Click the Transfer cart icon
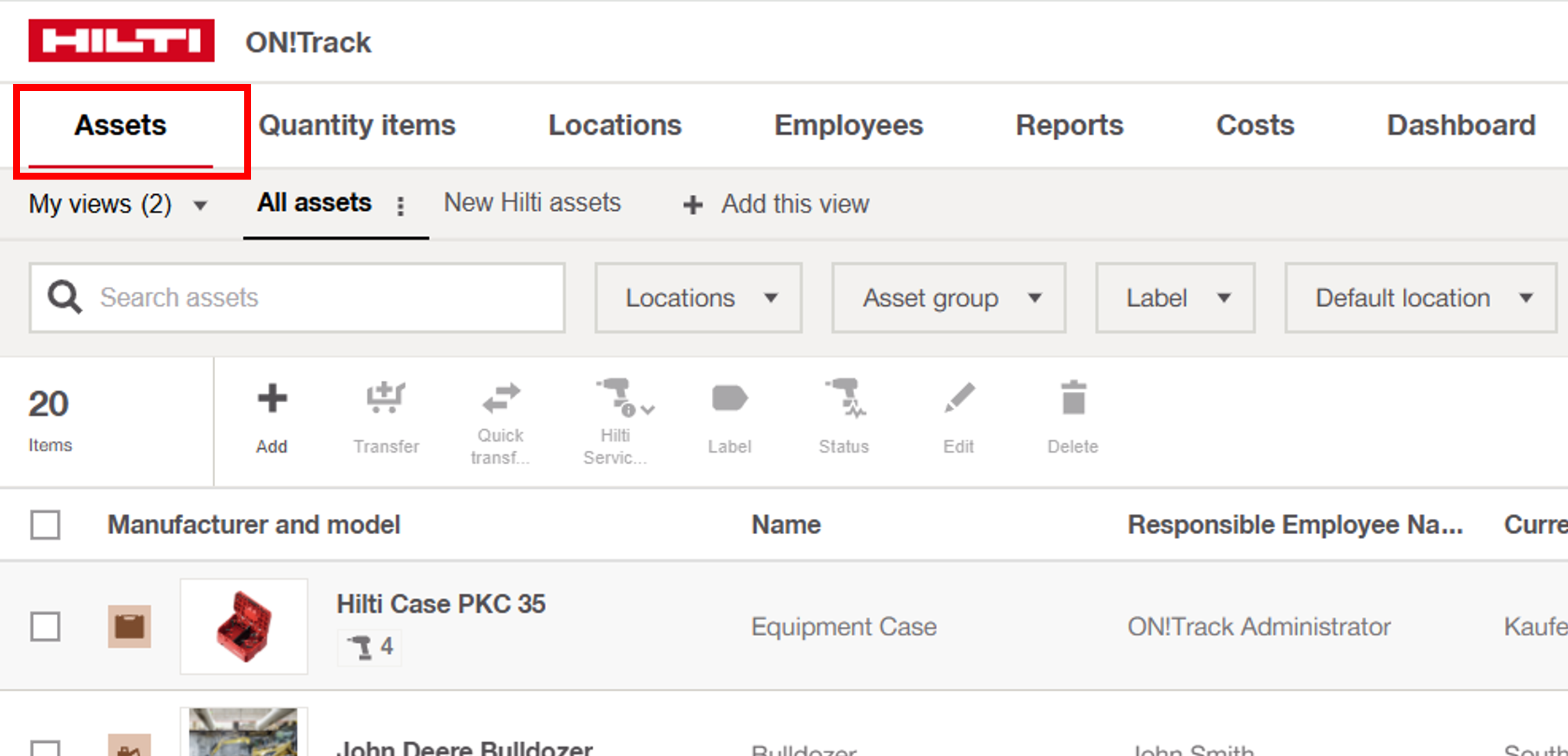This screenshot has height=756, width=1568. click(385, 398)
